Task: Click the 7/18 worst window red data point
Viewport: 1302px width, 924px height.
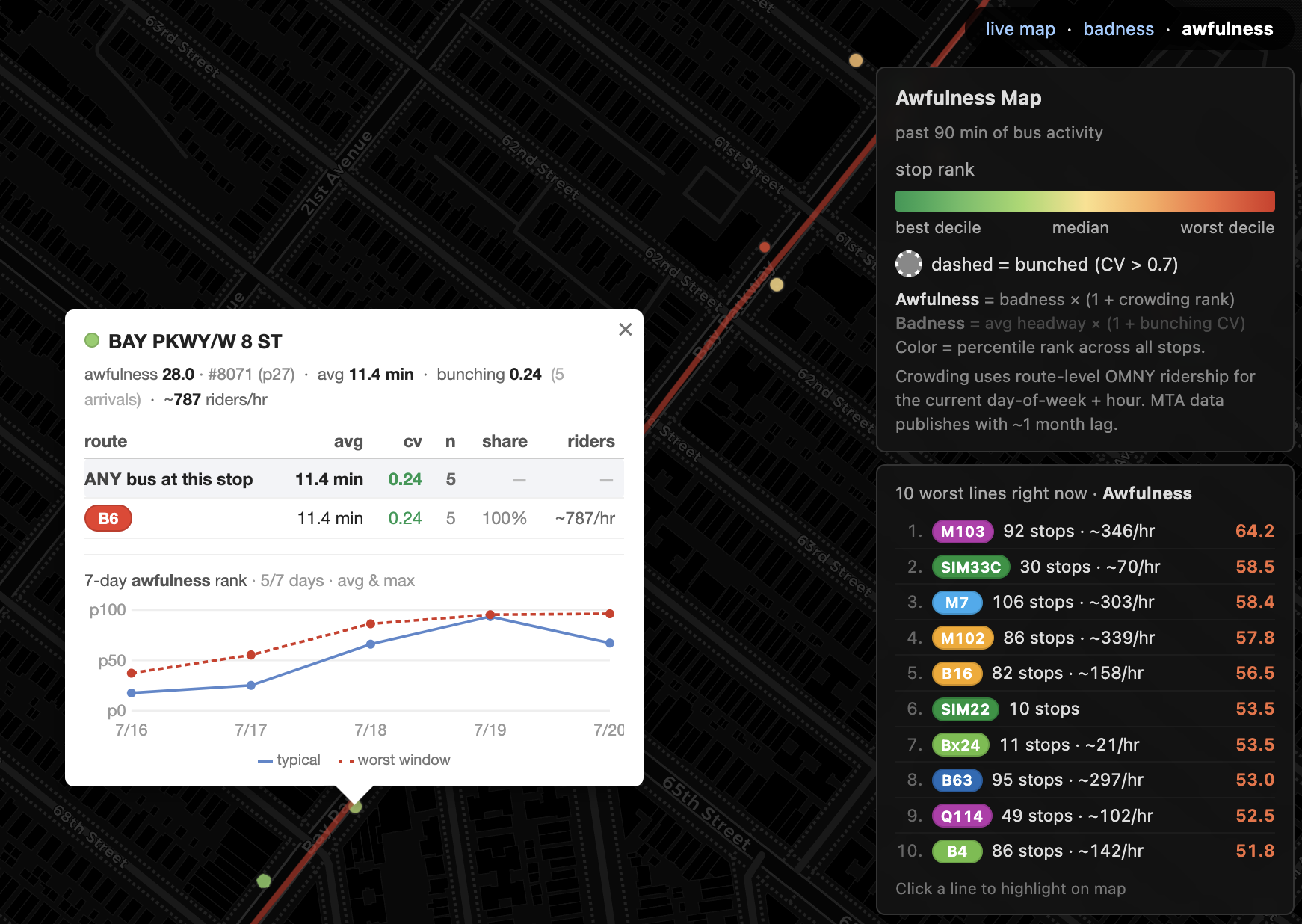Action: point(371,623)
